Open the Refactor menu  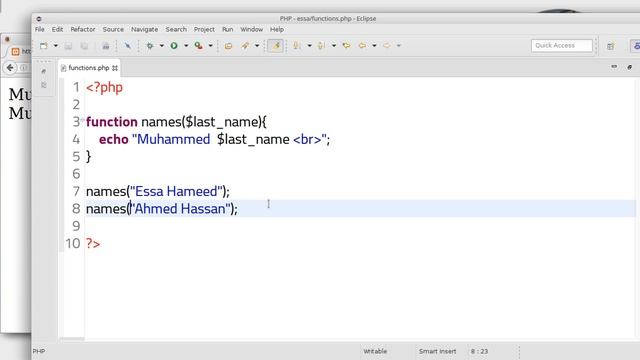[83, 29]
